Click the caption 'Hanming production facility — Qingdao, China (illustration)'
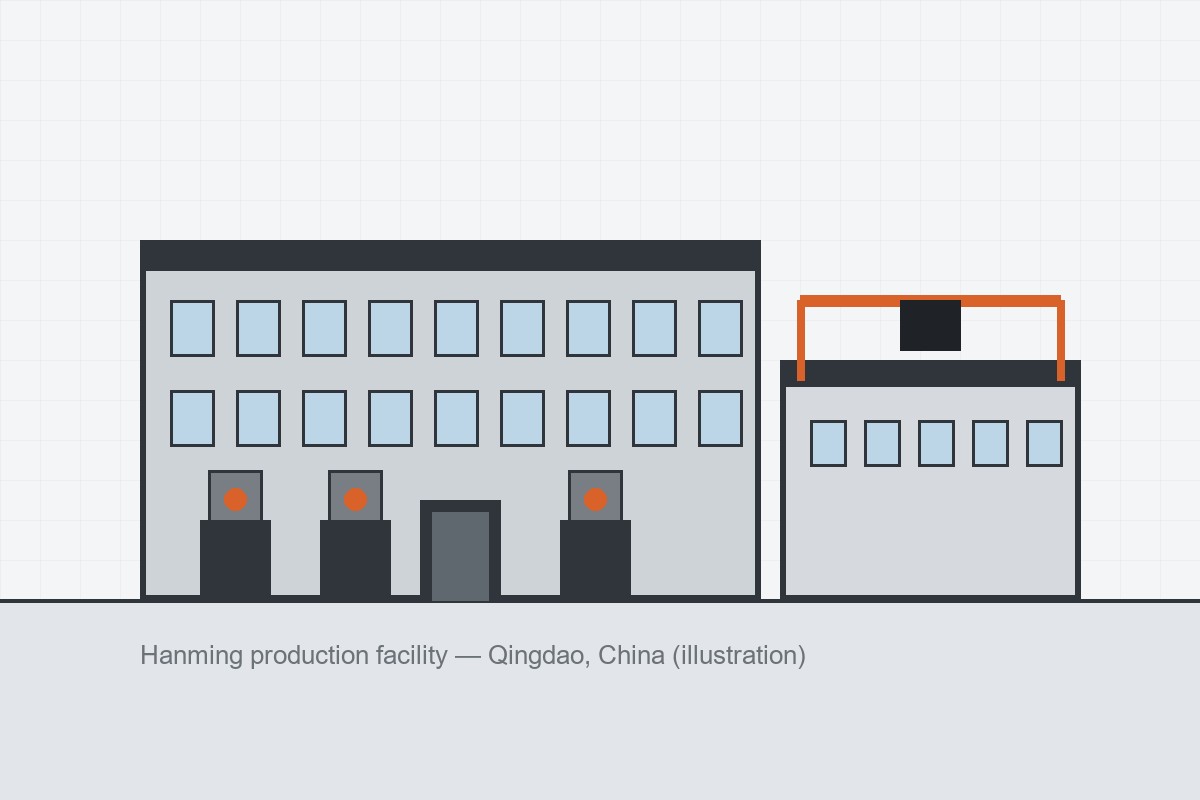The height and width of the screenshot is (800, 1200). [x=473, y=656]
